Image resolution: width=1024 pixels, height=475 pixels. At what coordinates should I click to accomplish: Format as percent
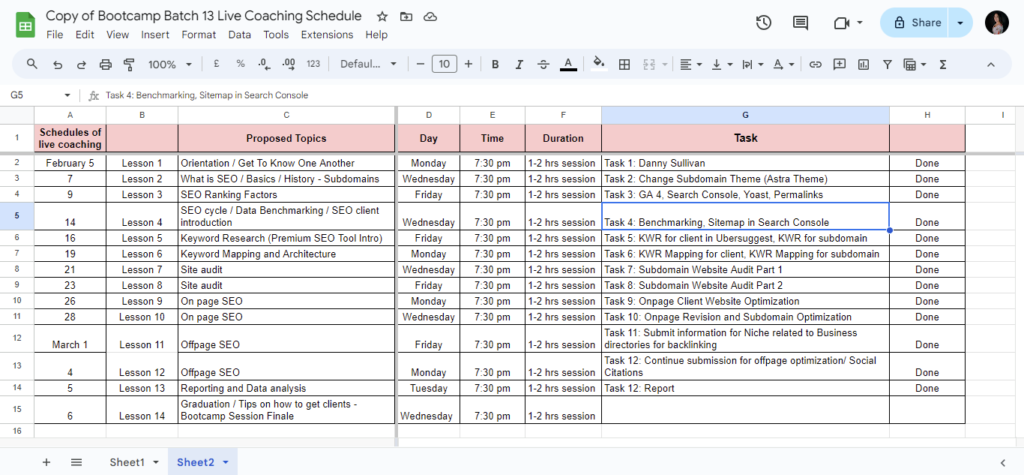click(240, 64)
